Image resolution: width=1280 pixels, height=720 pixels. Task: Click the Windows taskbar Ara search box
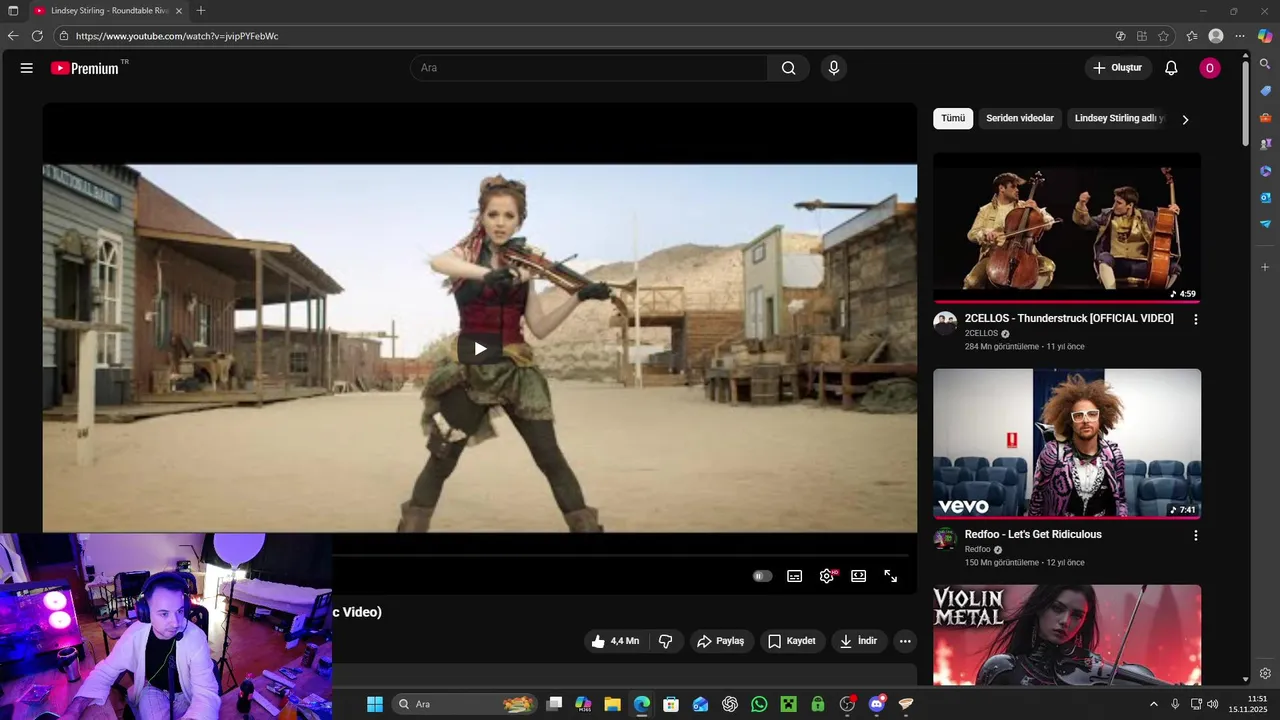click(x=465, y=704)
